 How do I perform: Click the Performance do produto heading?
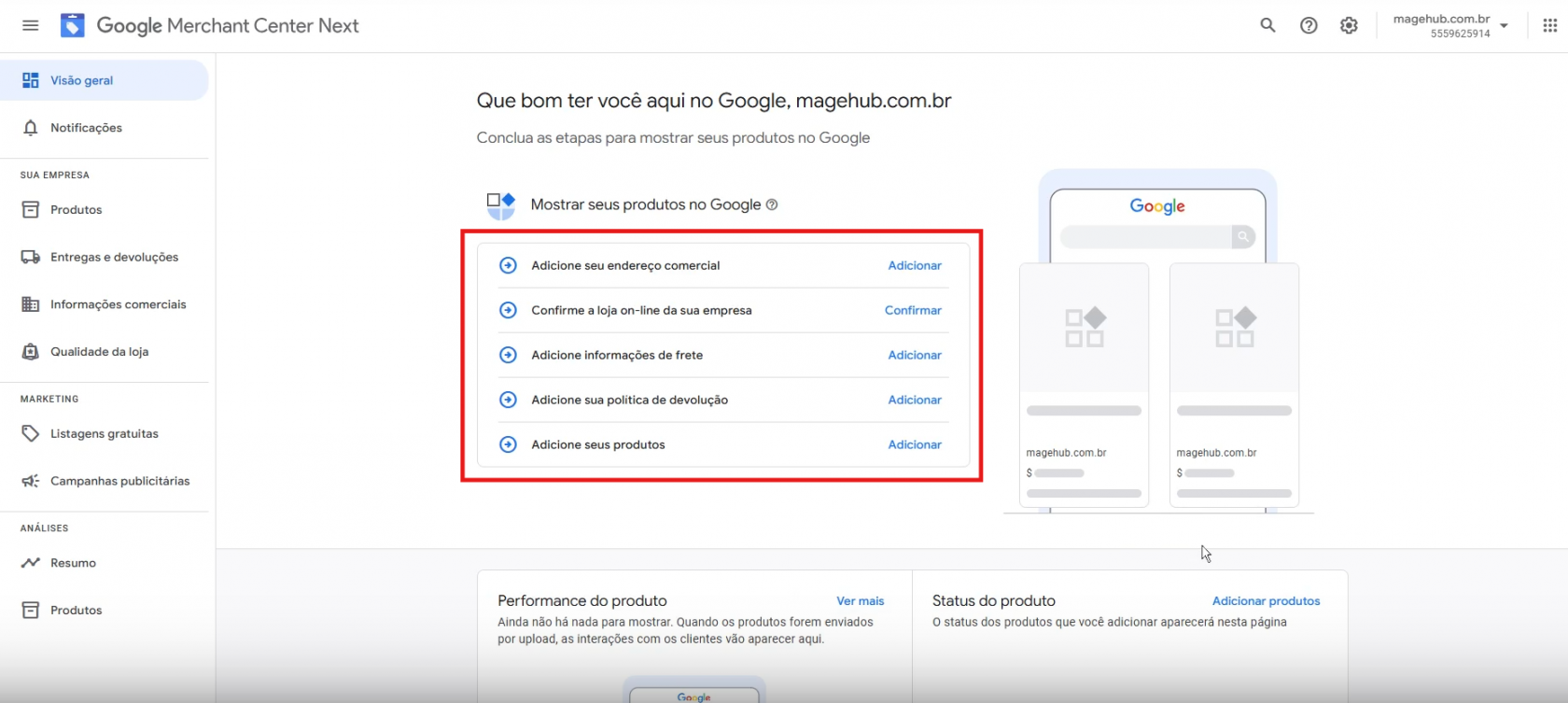pyautogui.click(x=582, y=601)
